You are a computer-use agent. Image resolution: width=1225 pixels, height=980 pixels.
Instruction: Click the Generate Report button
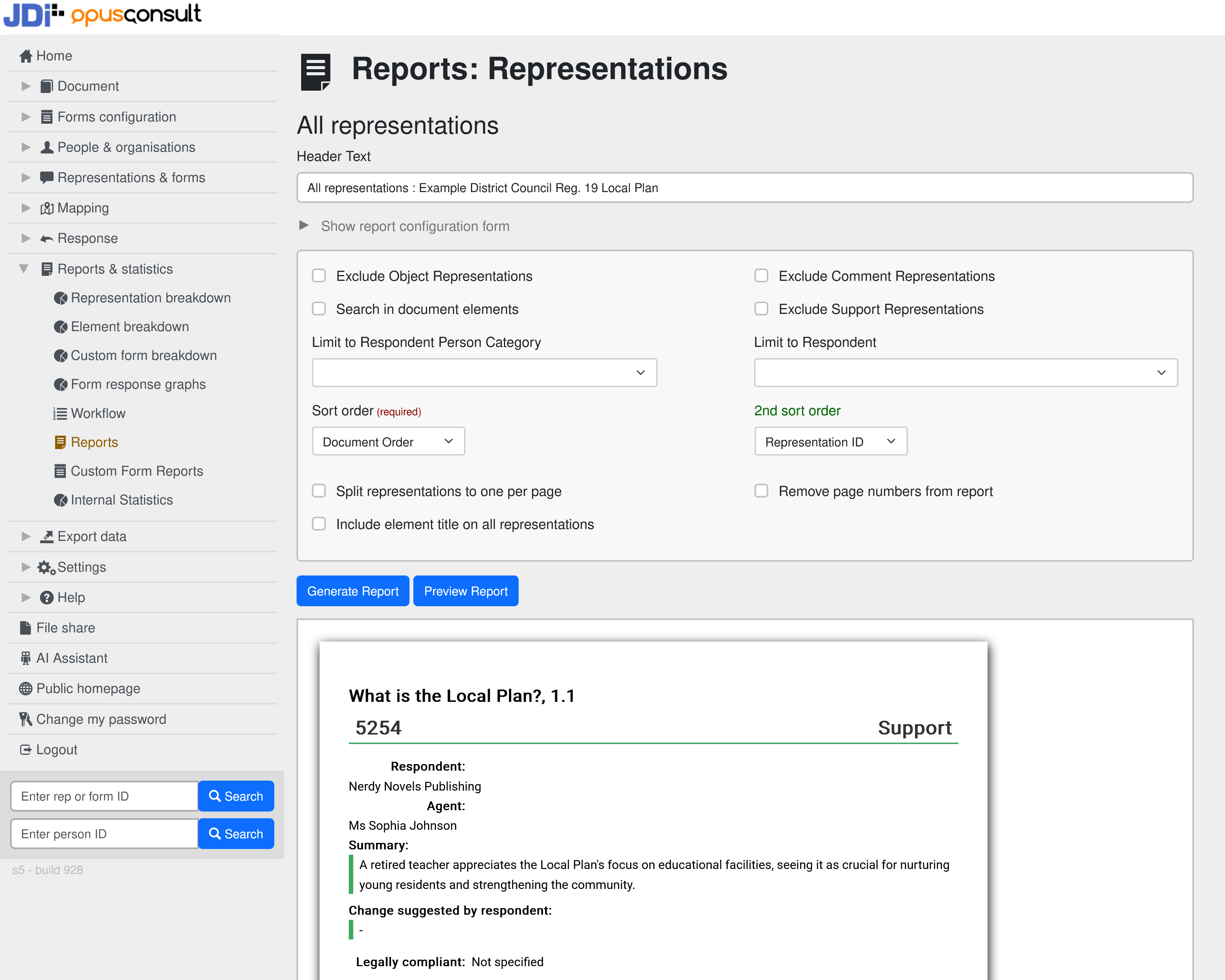click(352, 591)
